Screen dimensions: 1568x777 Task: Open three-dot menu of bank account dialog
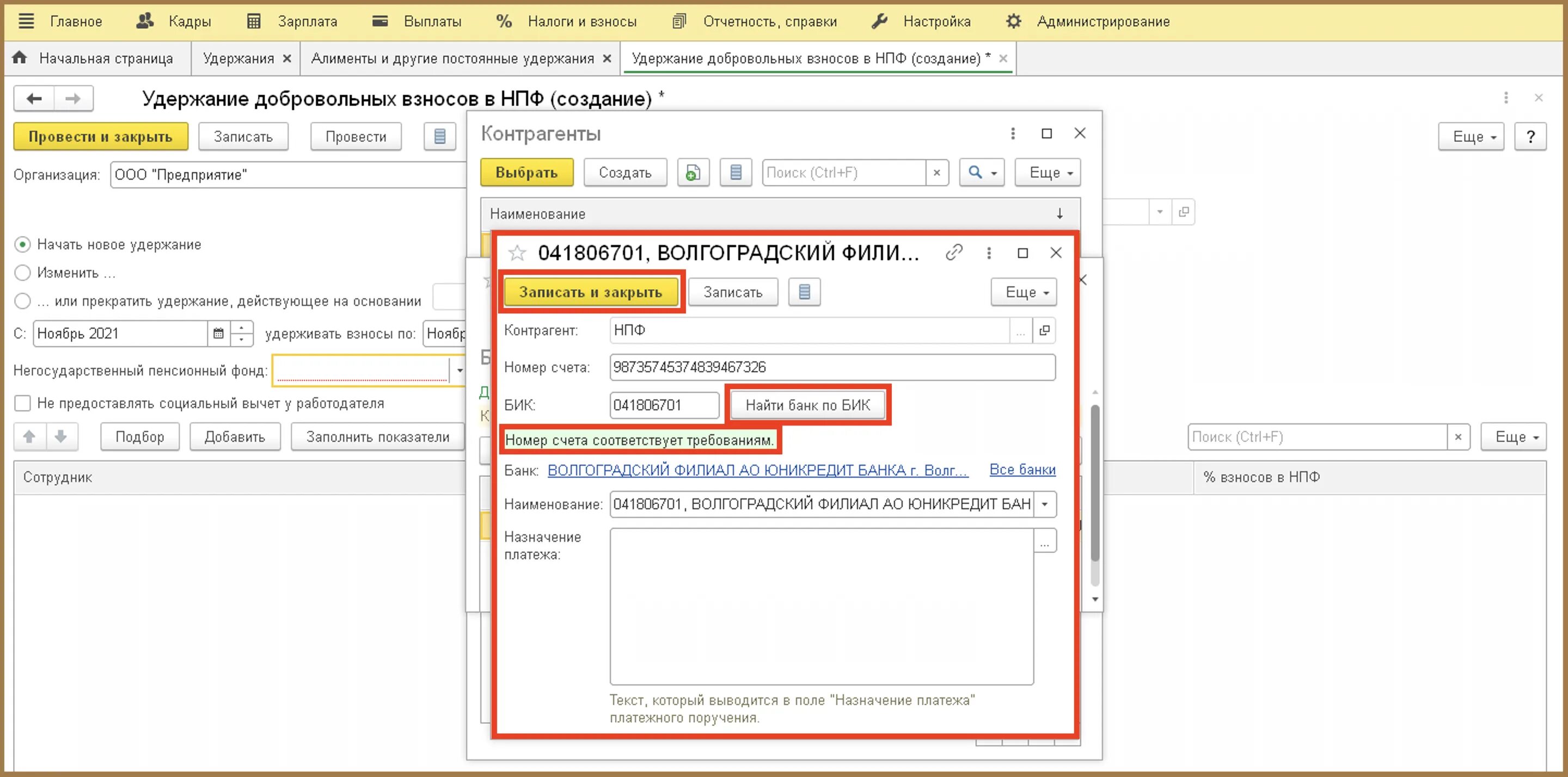tap(989, 252)
